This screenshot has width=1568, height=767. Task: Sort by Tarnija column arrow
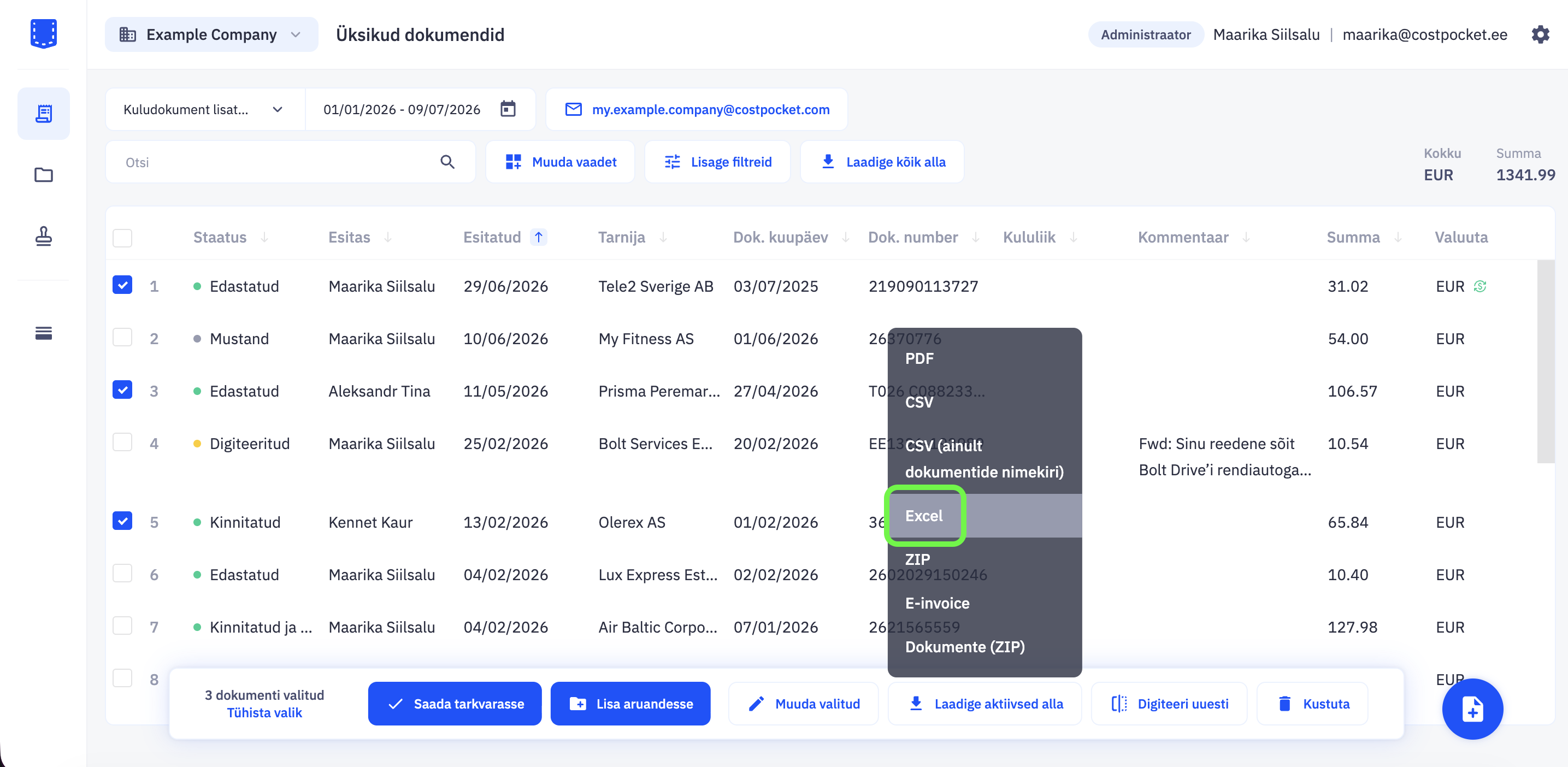click(663, 237)
